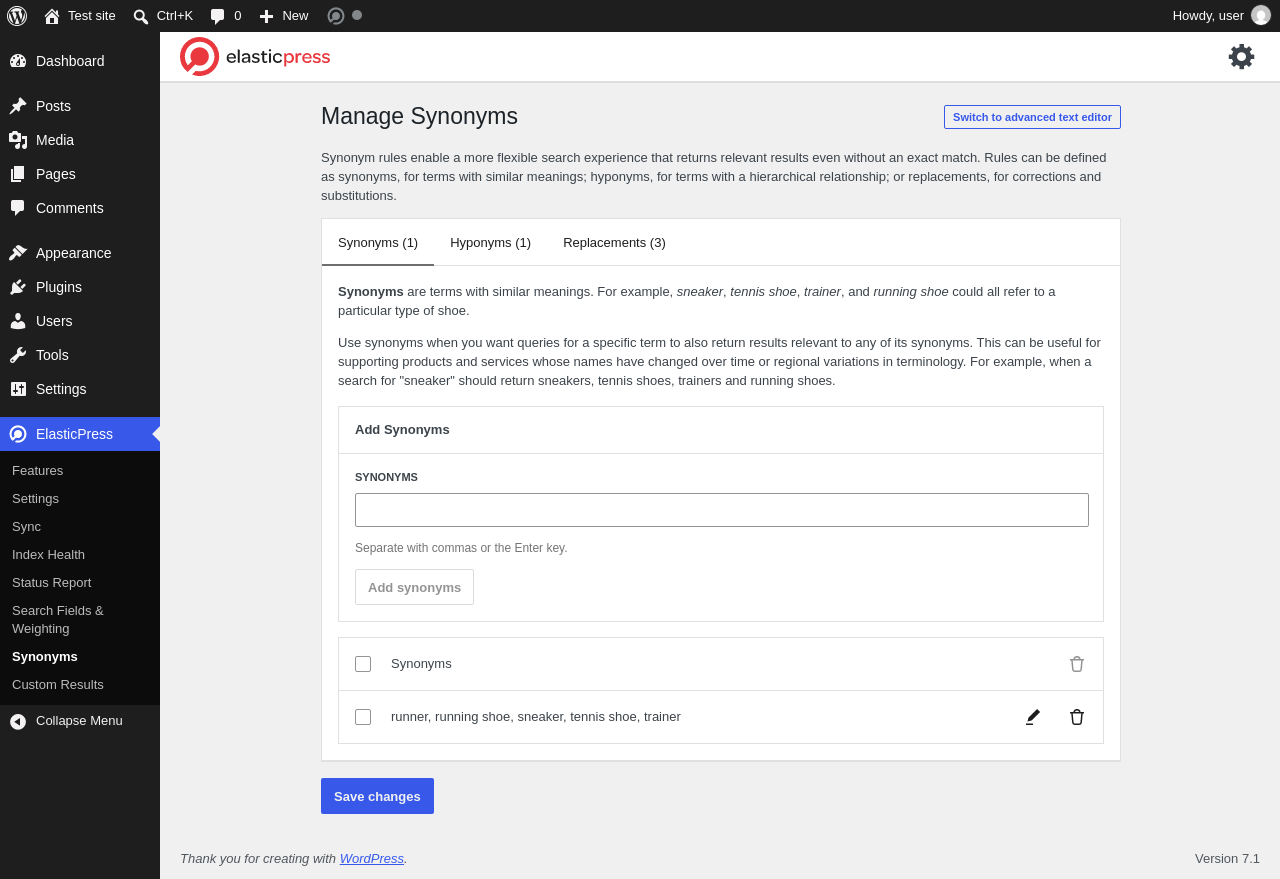
Task: Open the New content menu in admin bar
Action: [284, 16]
